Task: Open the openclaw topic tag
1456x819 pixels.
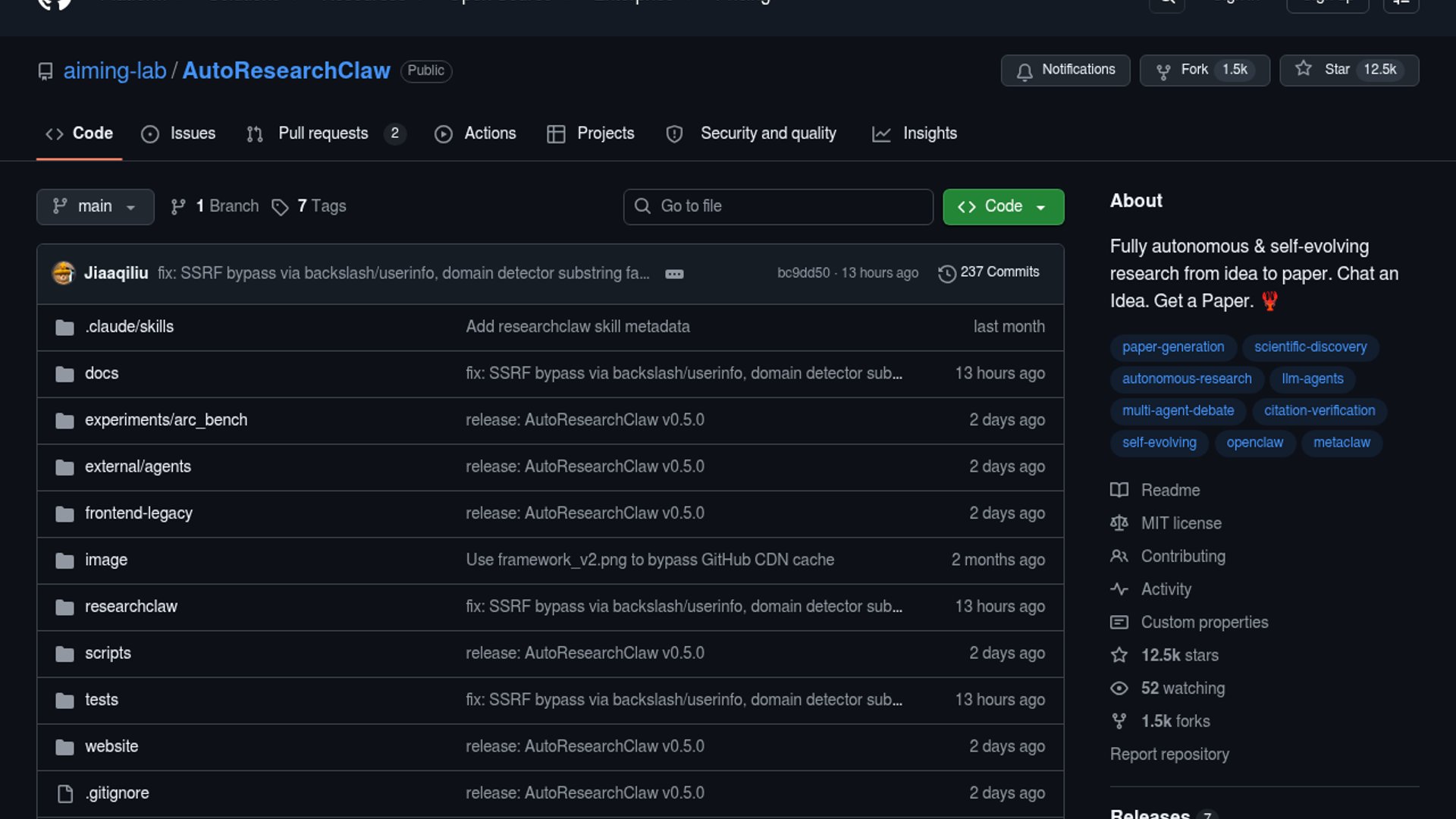Action: [1255, 443]
